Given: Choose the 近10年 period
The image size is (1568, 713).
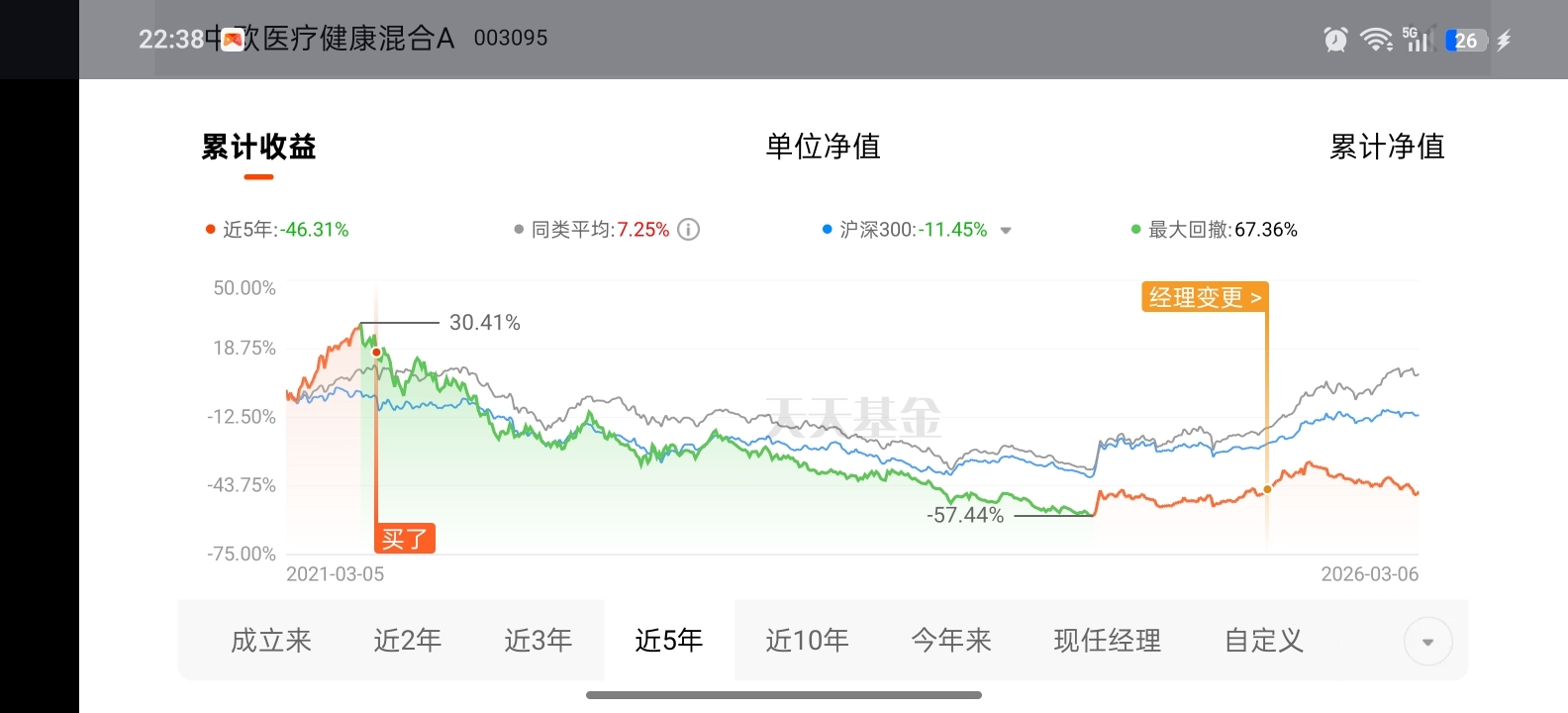Looking at the screenshot, I should coord(807,641).
